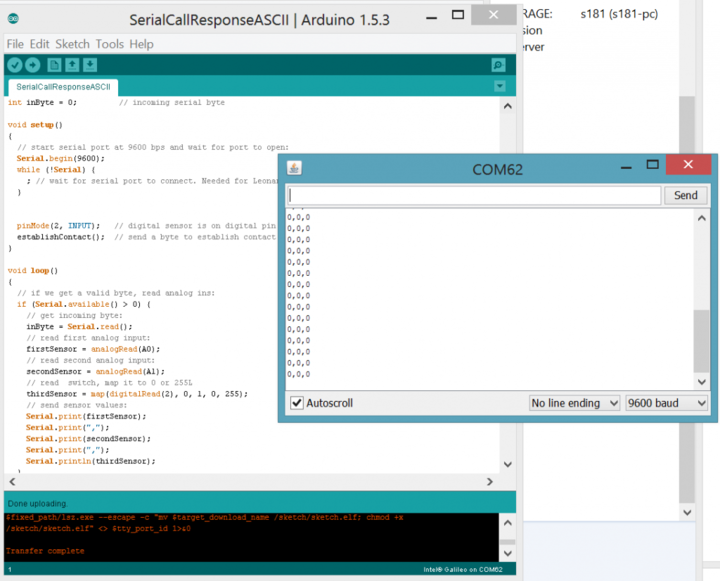
Task: Minimize the COM62 serial monitor window
Action: pos(626,167)
